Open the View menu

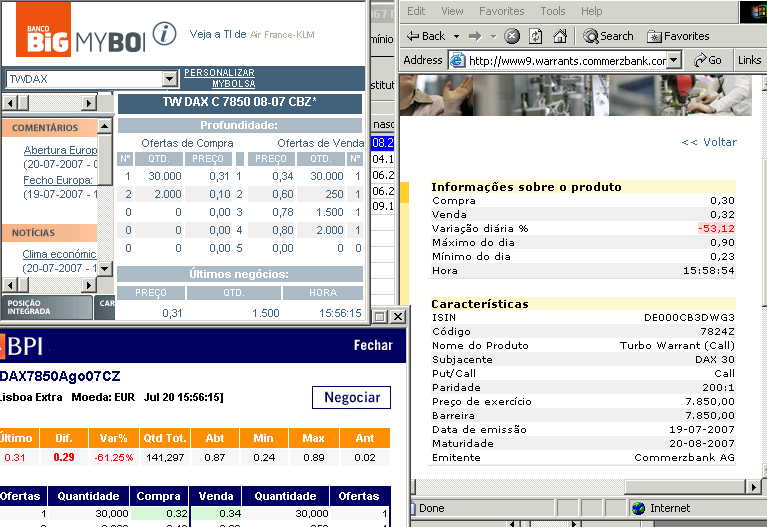[x=452, y=11]
